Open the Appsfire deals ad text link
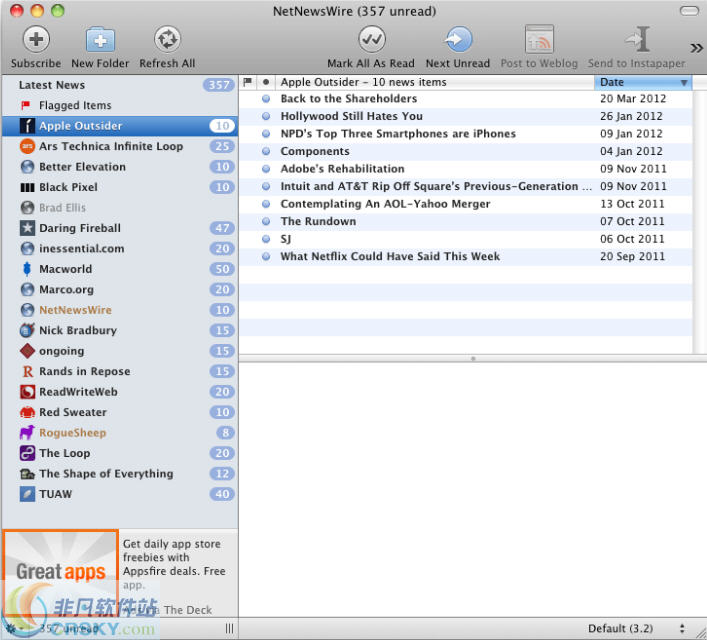707x640 pixels. pyautogui.click(x=174, y=564)
